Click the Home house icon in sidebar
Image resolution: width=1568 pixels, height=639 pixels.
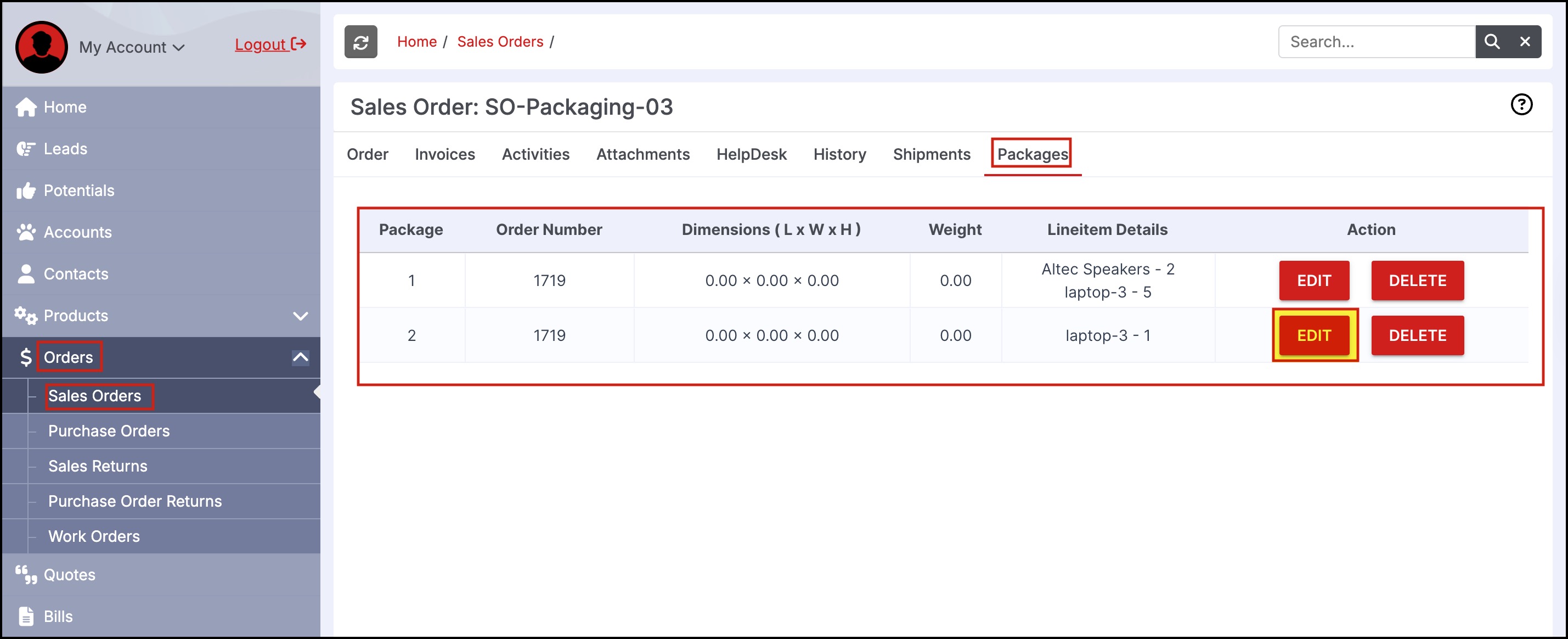tap(26, 107)
